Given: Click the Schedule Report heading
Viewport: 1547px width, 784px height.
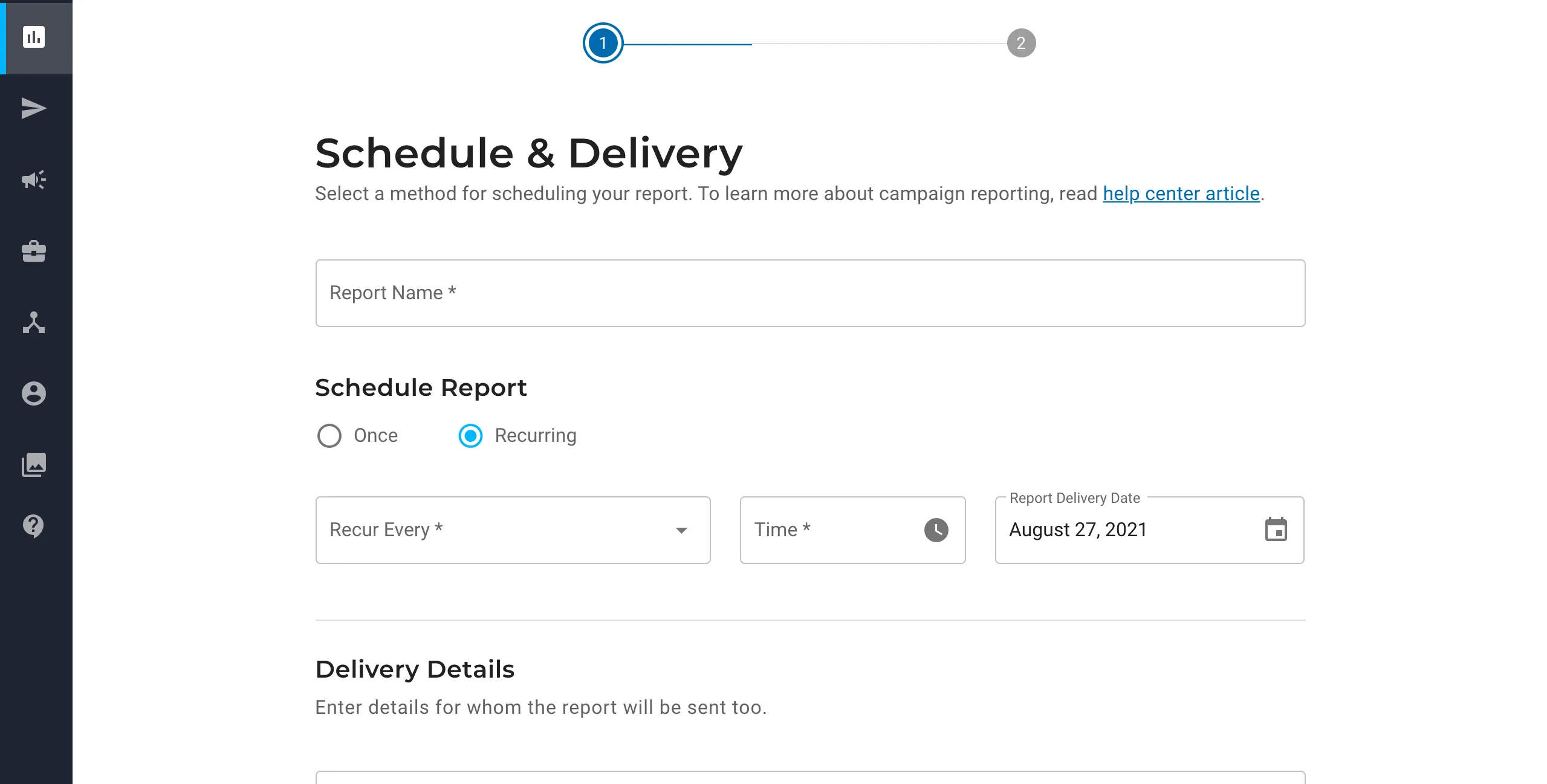Looking at the screenshot, I should tap(421, 387).
